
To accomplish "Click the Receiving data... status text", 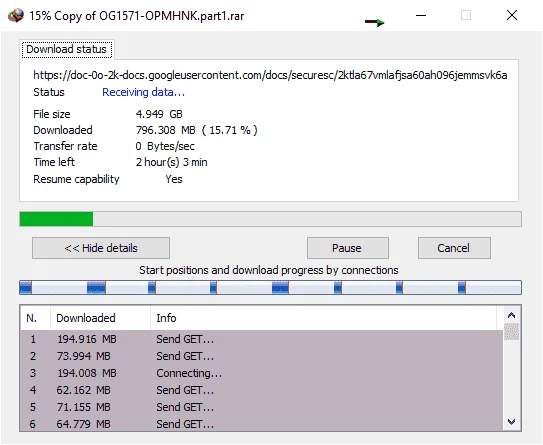I will point(143,92).
